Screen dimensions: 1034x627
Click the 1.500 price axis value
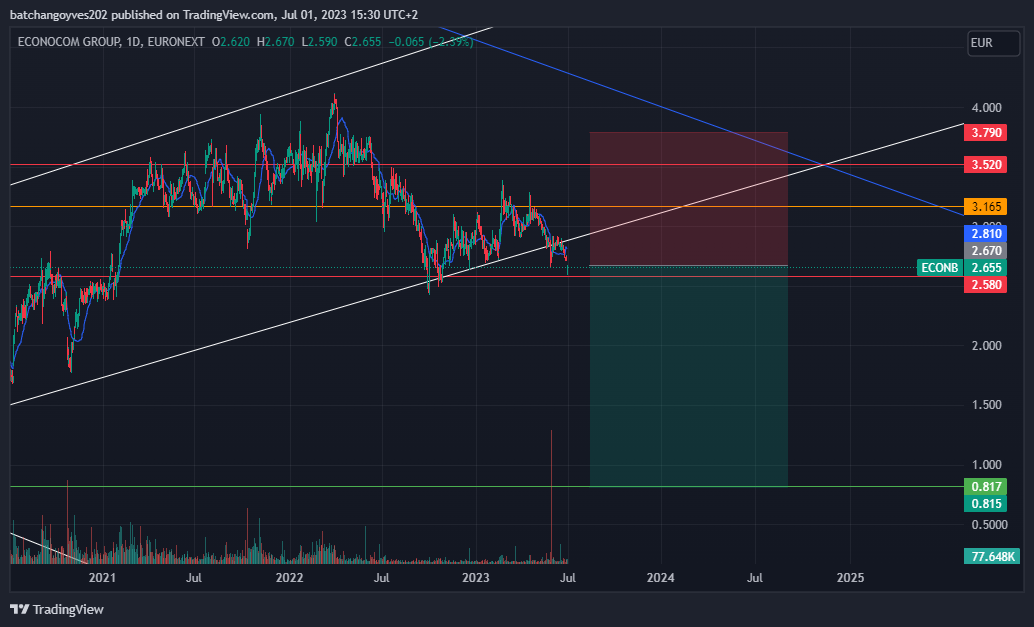(987, 405)
